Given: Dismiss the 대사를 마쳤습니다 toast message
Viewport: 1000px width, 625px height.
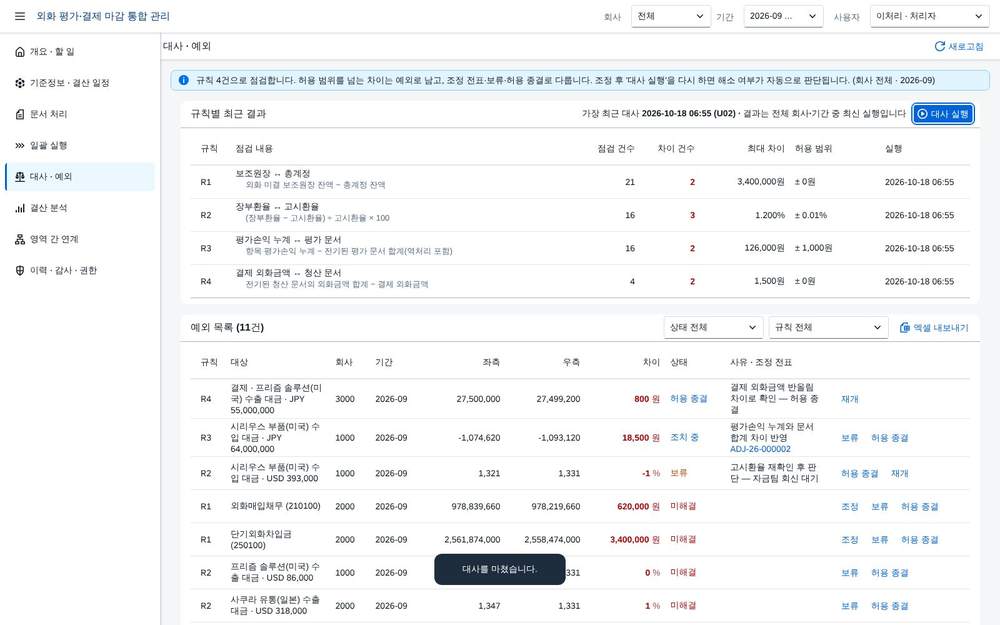Looking at the screenshot, I should click(500, 569).
